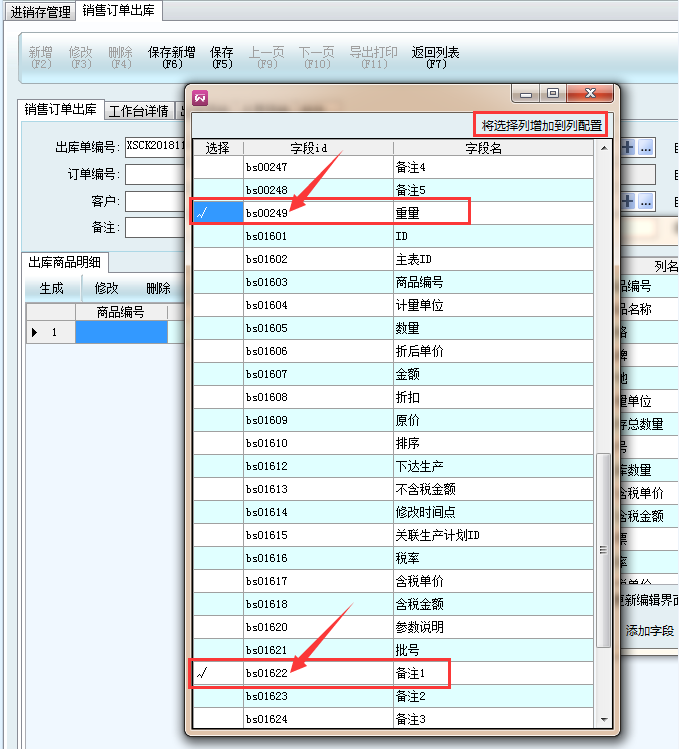Click the dialog's app icon in title bar
Screen dimensions: 679x749
pos(200,97)
